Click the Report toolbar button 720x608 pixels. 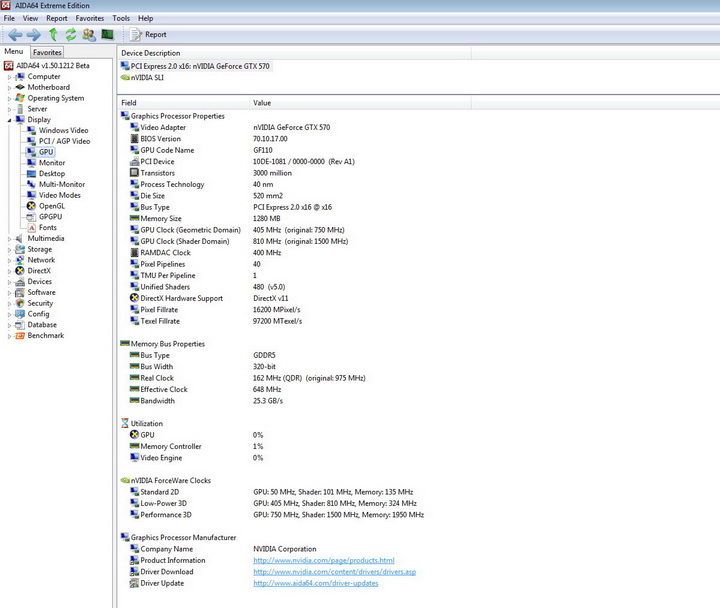click(148, 34)
